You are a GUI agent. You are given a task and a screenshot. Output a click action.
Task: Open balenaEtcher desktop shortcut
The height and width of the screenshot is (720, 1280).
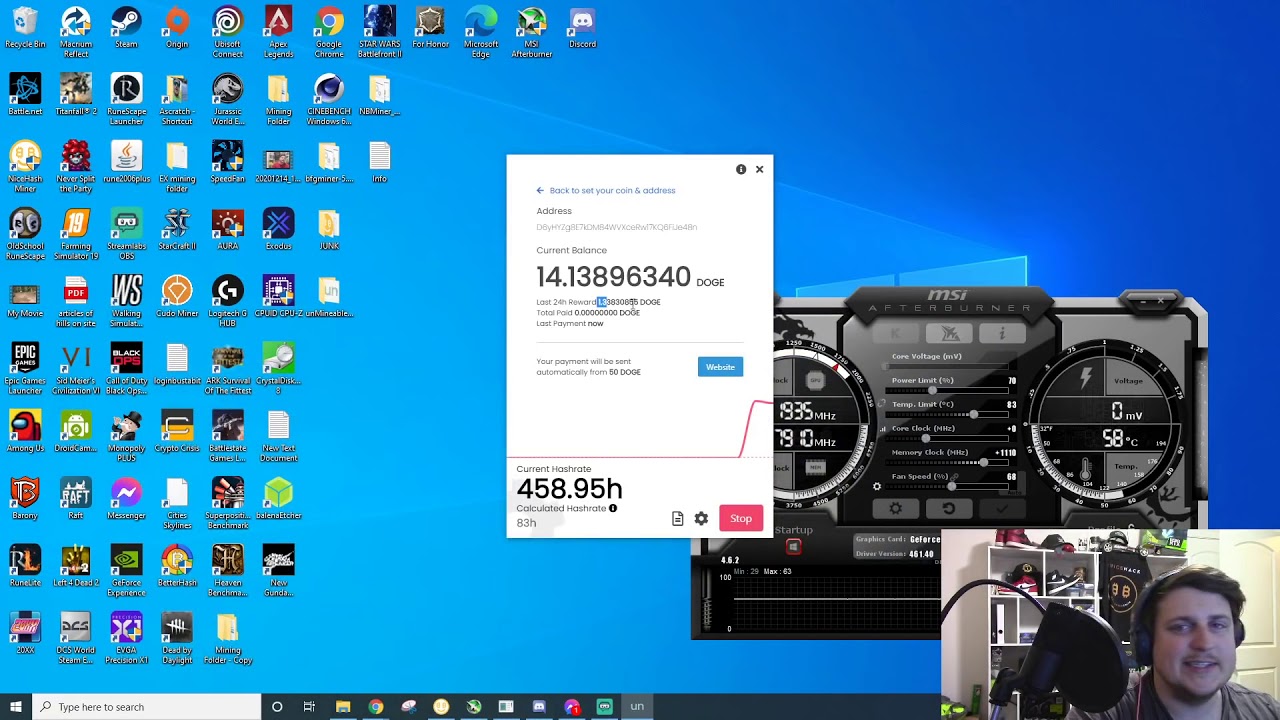tap(279, 500)
